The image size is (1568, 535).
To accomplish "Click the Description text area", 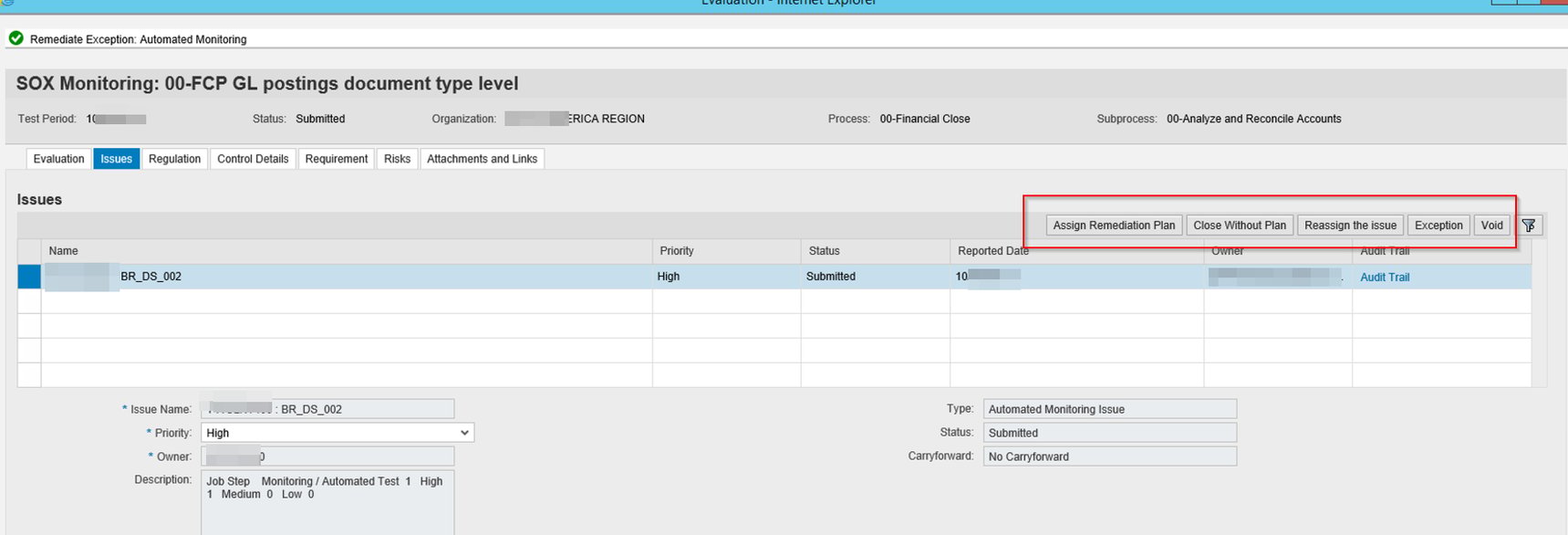I will click(327, 503).
